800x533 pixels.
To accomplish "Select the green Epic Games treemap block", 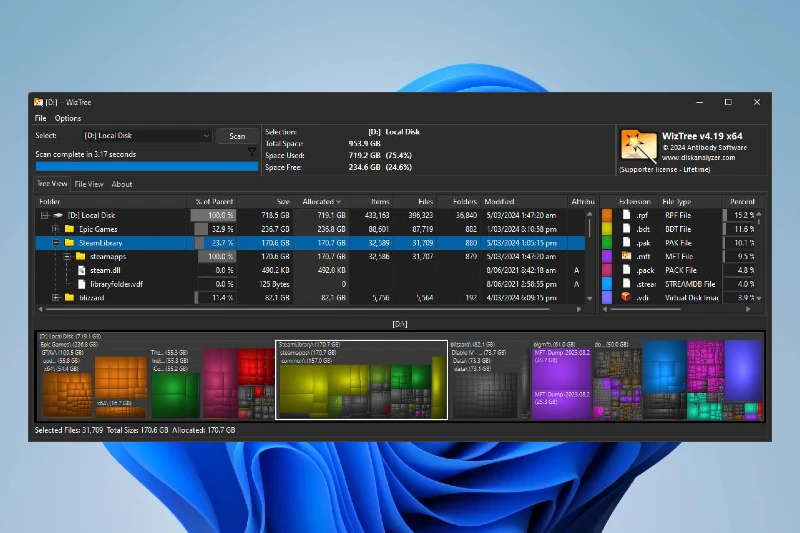I will [175, 395].
